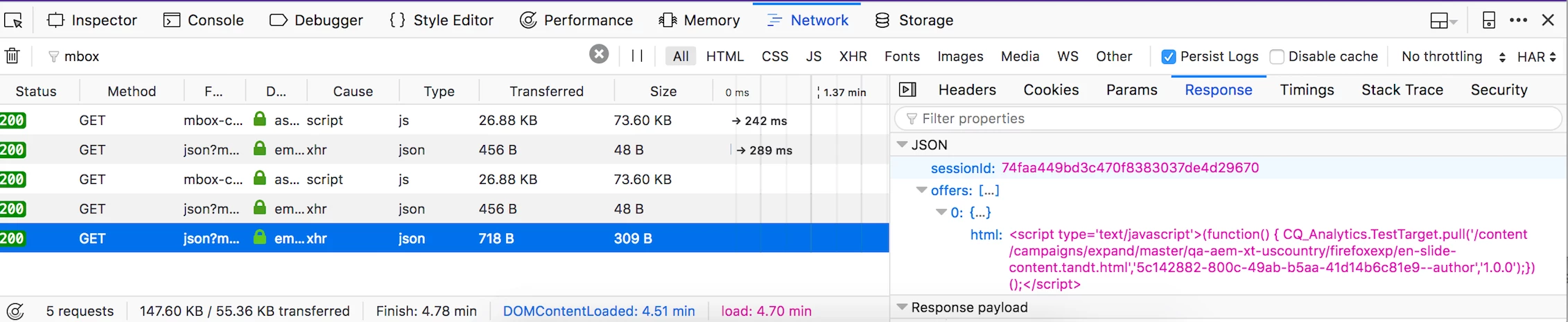
Task: Pause network recording
Action: pos(637,56)
